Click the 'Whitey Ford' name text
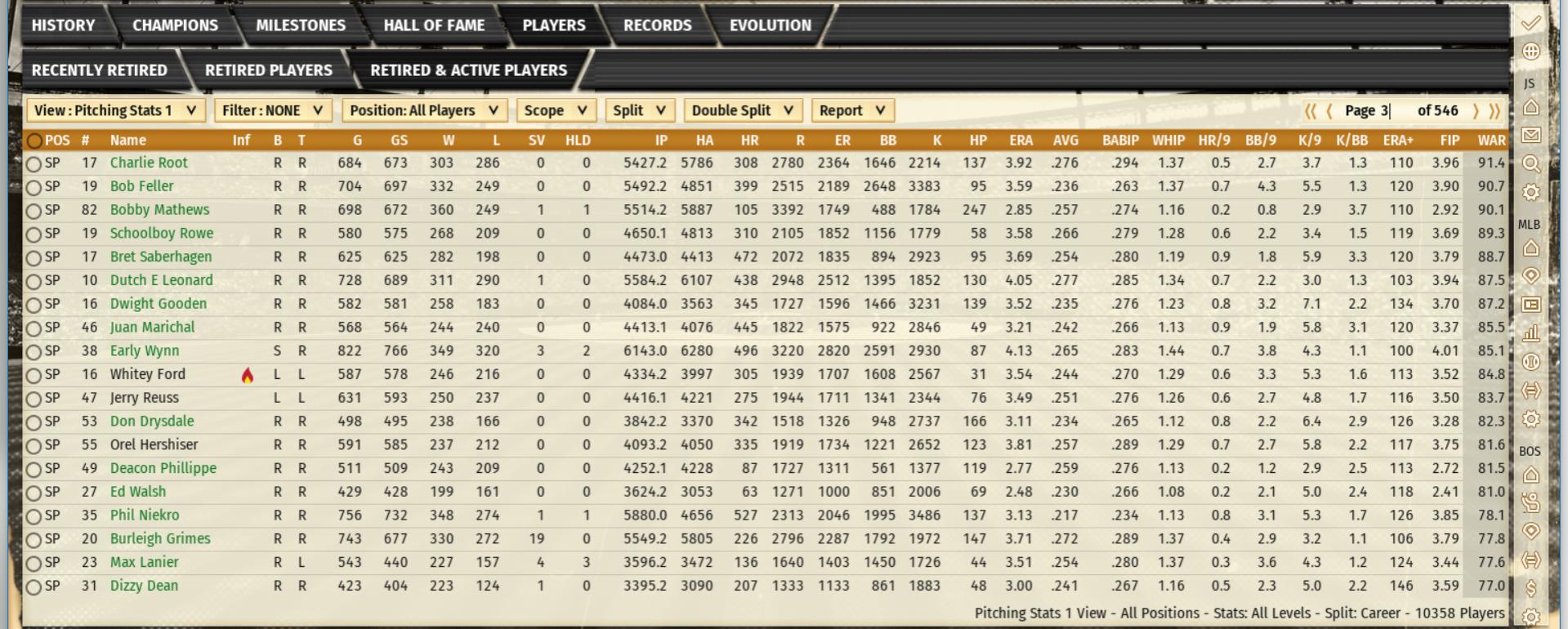The image size is (1568, 629). coord(148,374)
